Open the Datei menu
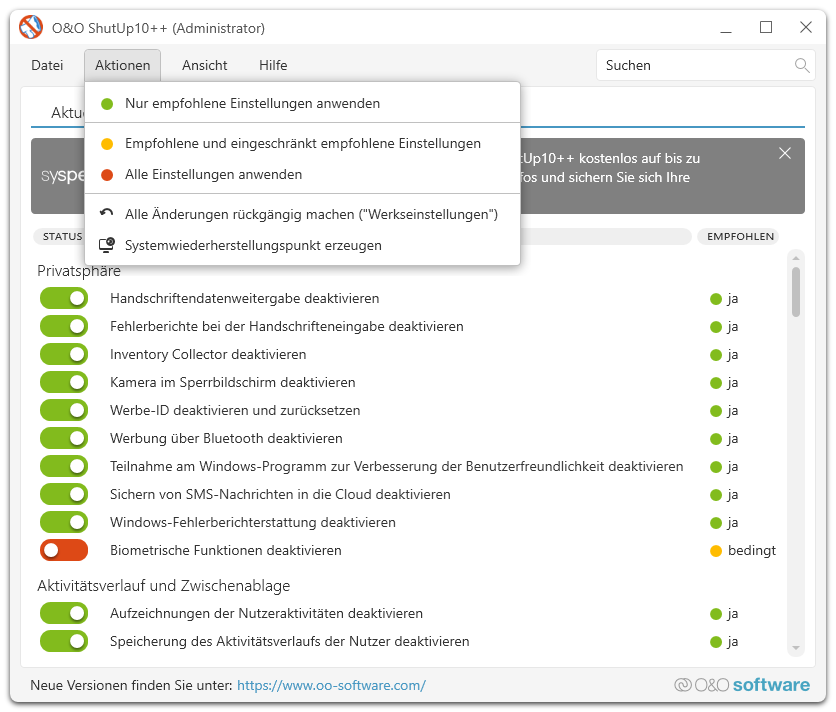Viewport: 836px width, 712px height. point(47,65)
